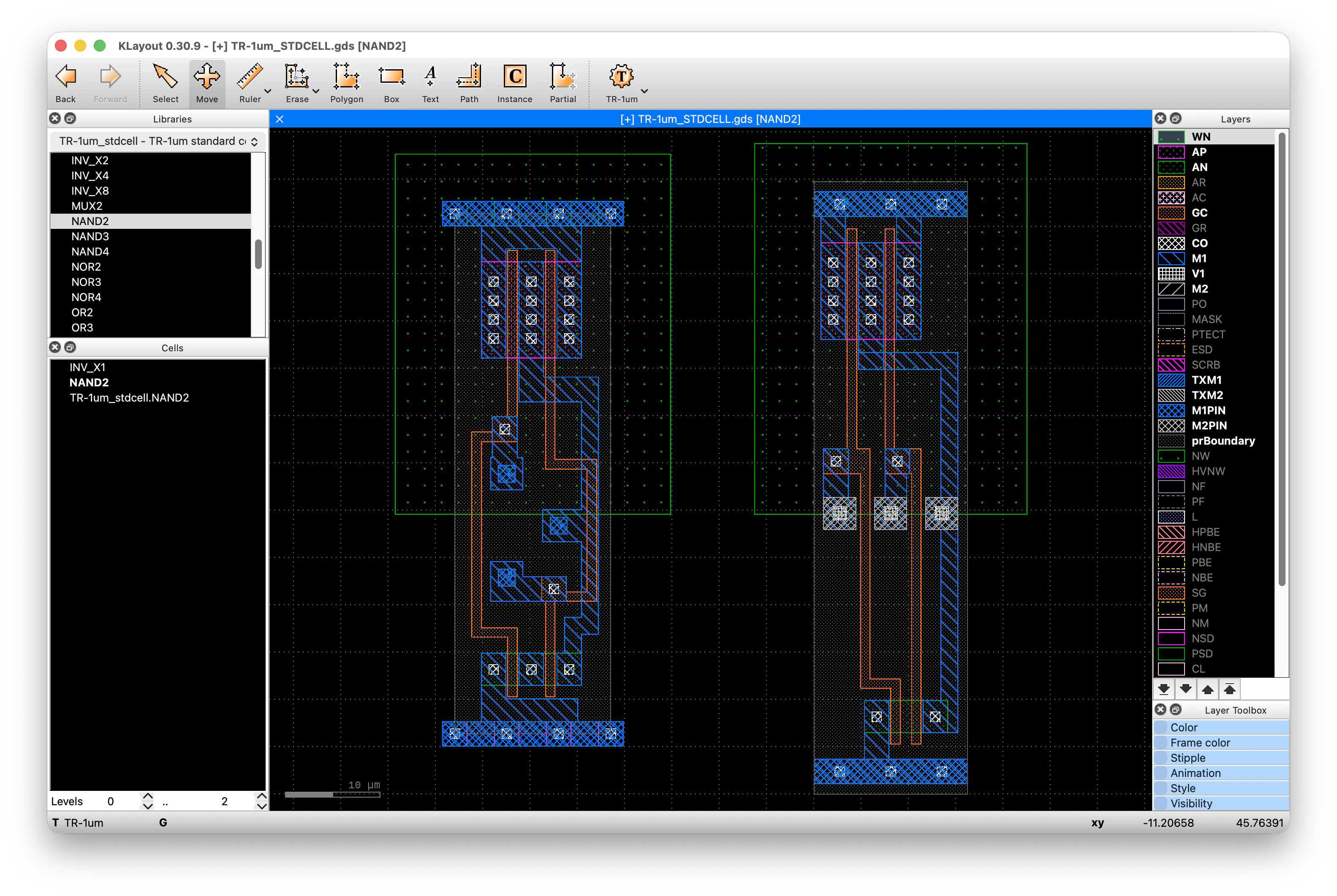Float the Layers panel
This screenshot has height=896, width=1337.
pyautogui.click(x=1175, y=118)
